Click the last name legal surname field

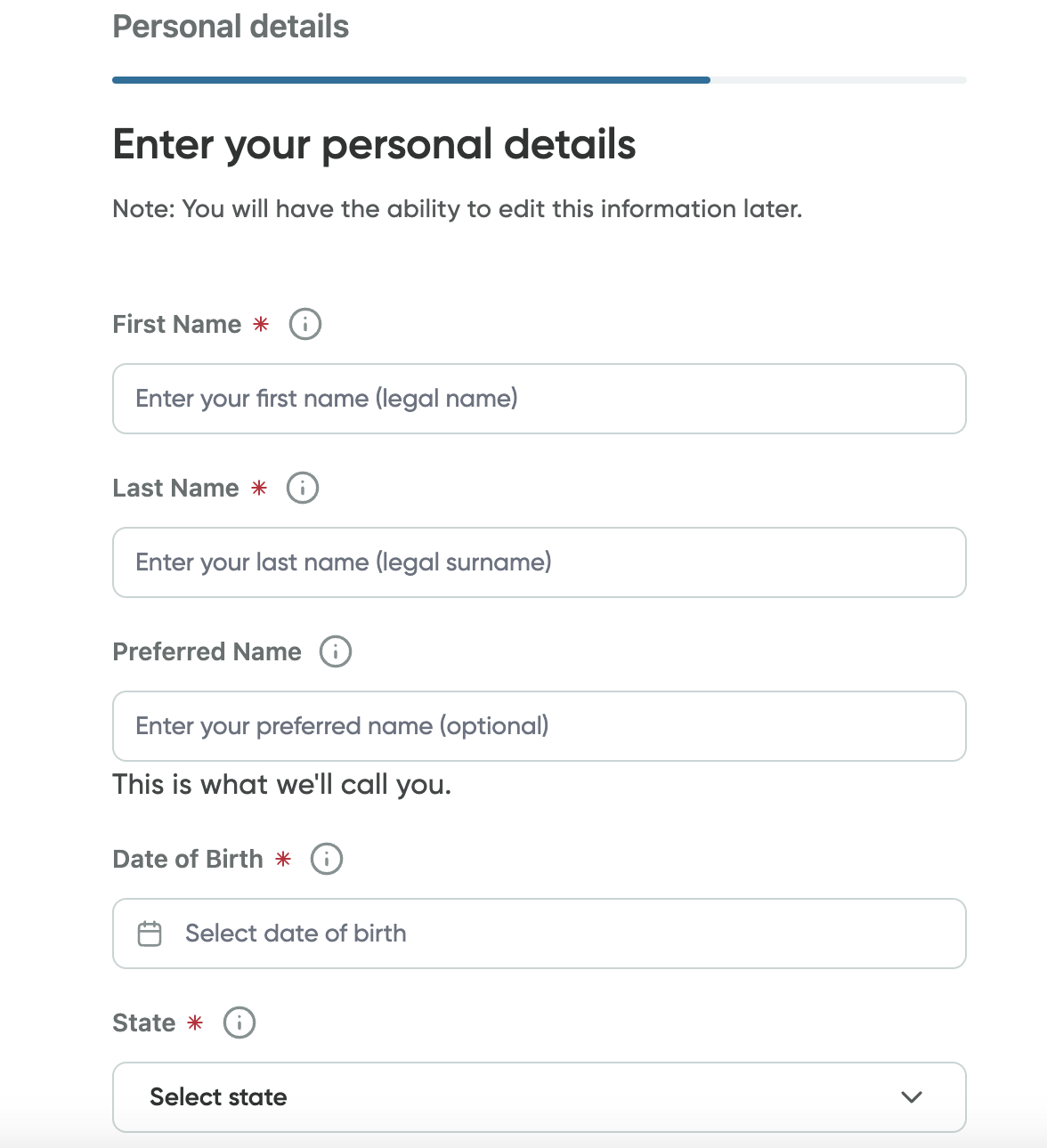(539, 562)
